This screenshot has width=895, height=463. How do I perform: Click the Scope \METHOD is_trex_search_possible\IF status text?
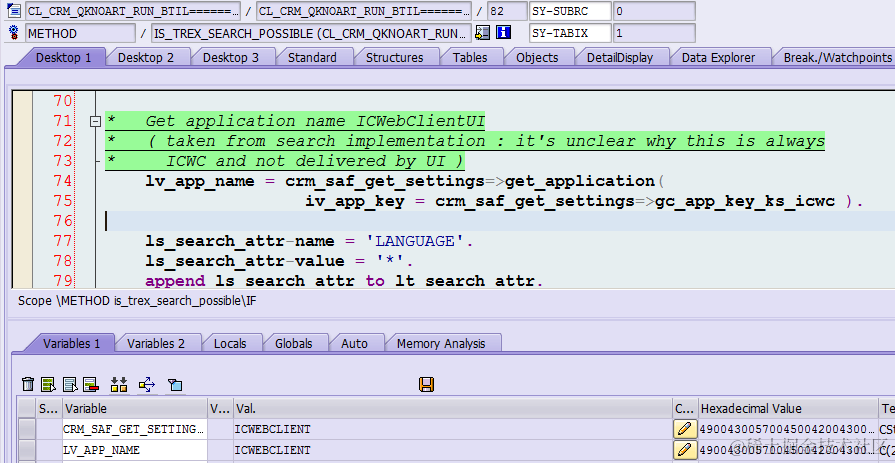137,301
